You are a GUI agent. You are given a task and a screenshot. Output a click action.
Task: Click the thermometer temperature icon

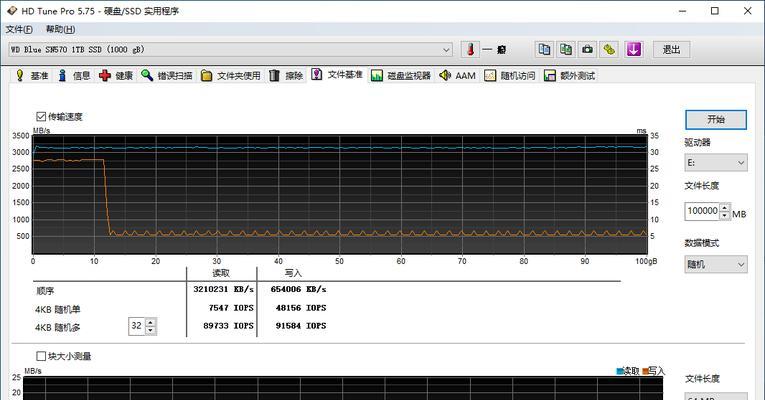point(470,49)
